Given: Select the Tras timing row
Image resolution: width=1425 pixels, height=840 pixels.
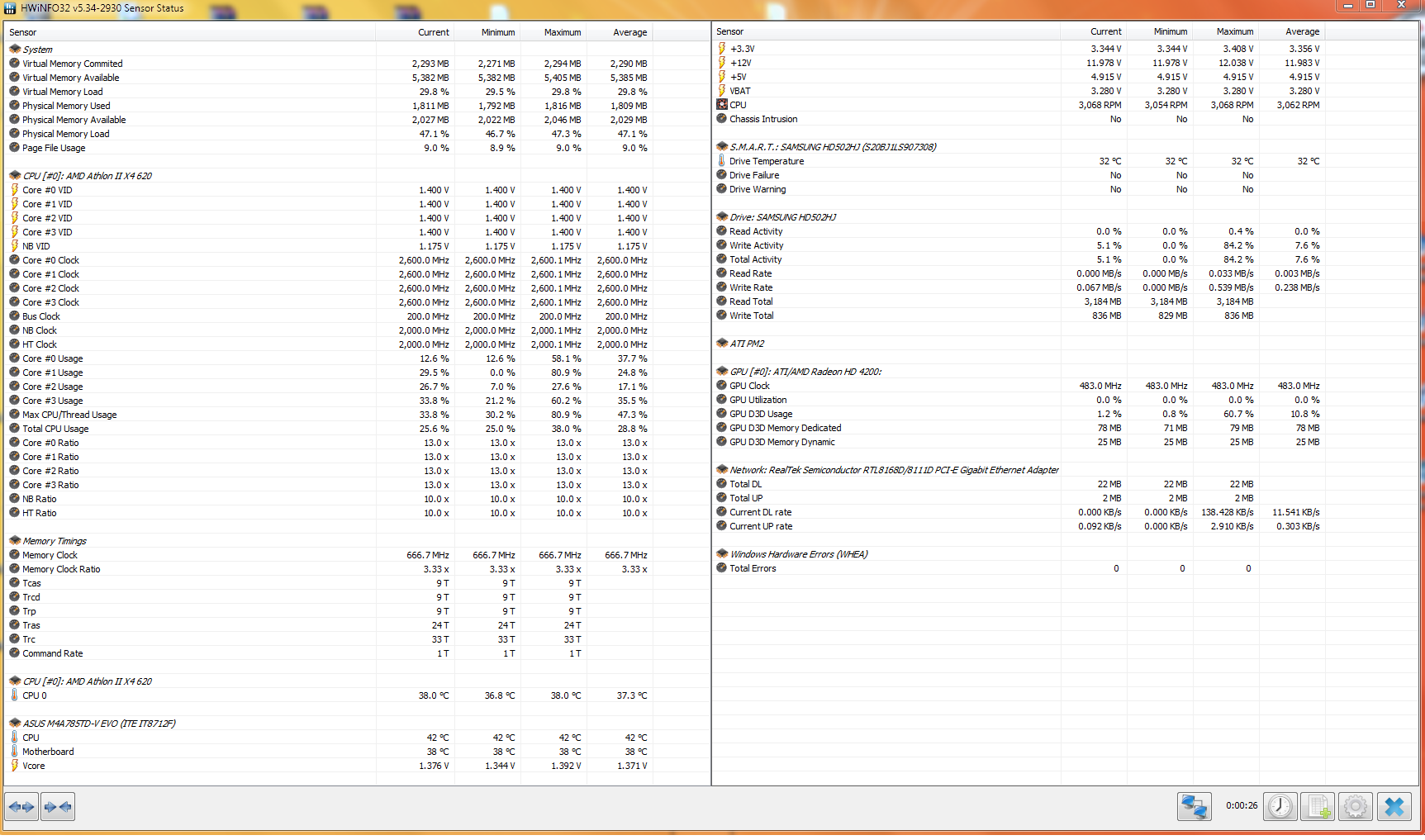Looking at the screenshot, I should pos(357,625).
